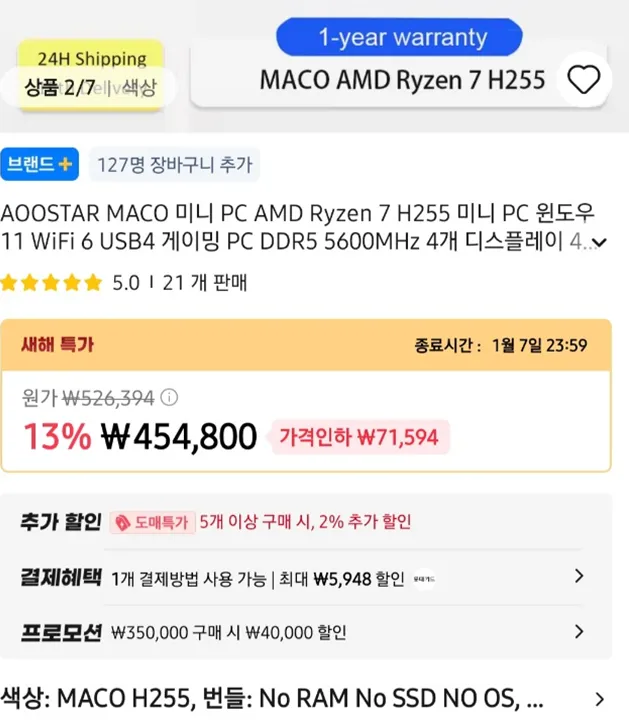Open the 색상 options selector arrow
Screen dimensions: 629x728
pyautogui.click(x=599, y=698)
